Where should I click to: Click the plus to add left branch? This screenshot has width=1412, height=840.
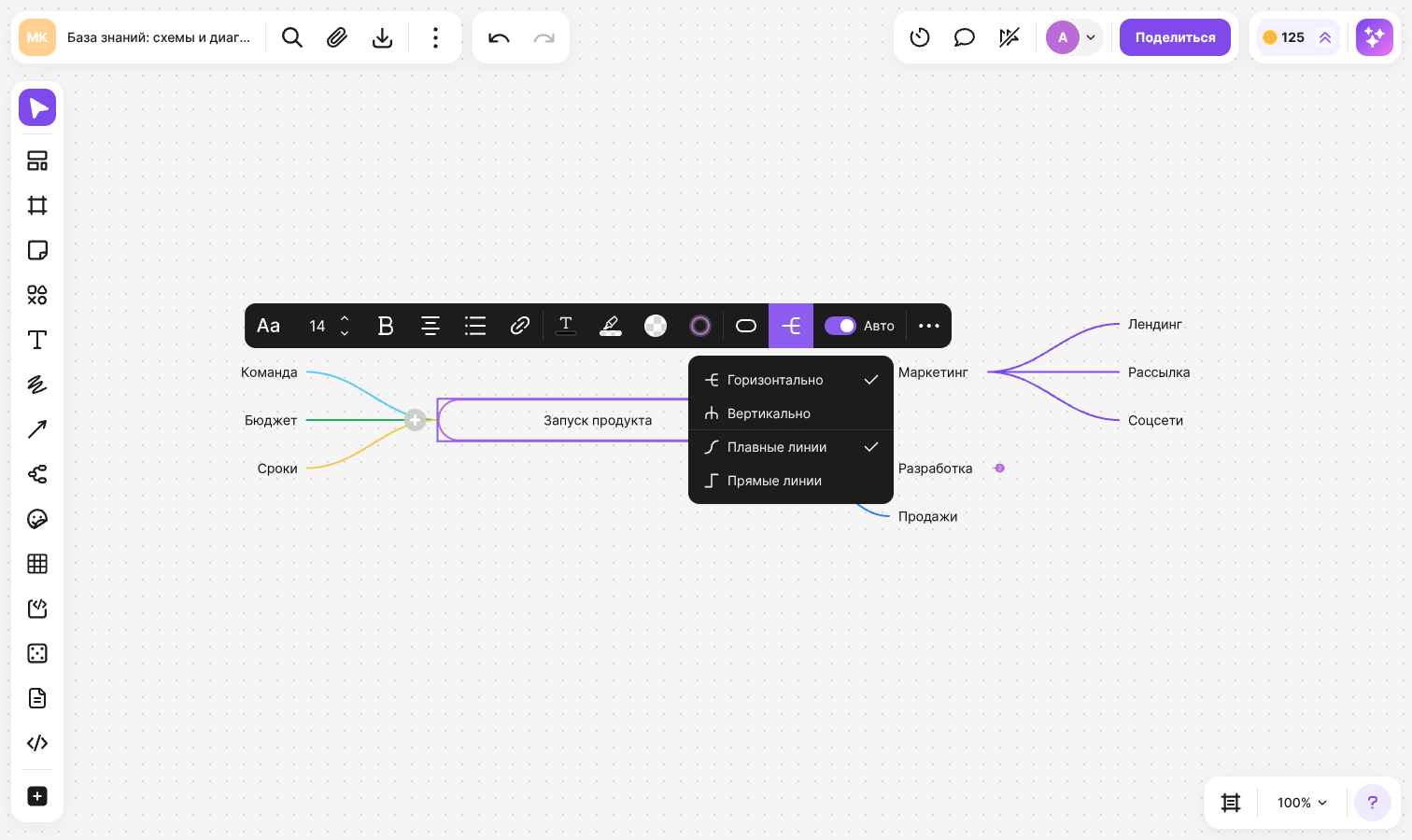pyautogui.click(x=416, y=420)
